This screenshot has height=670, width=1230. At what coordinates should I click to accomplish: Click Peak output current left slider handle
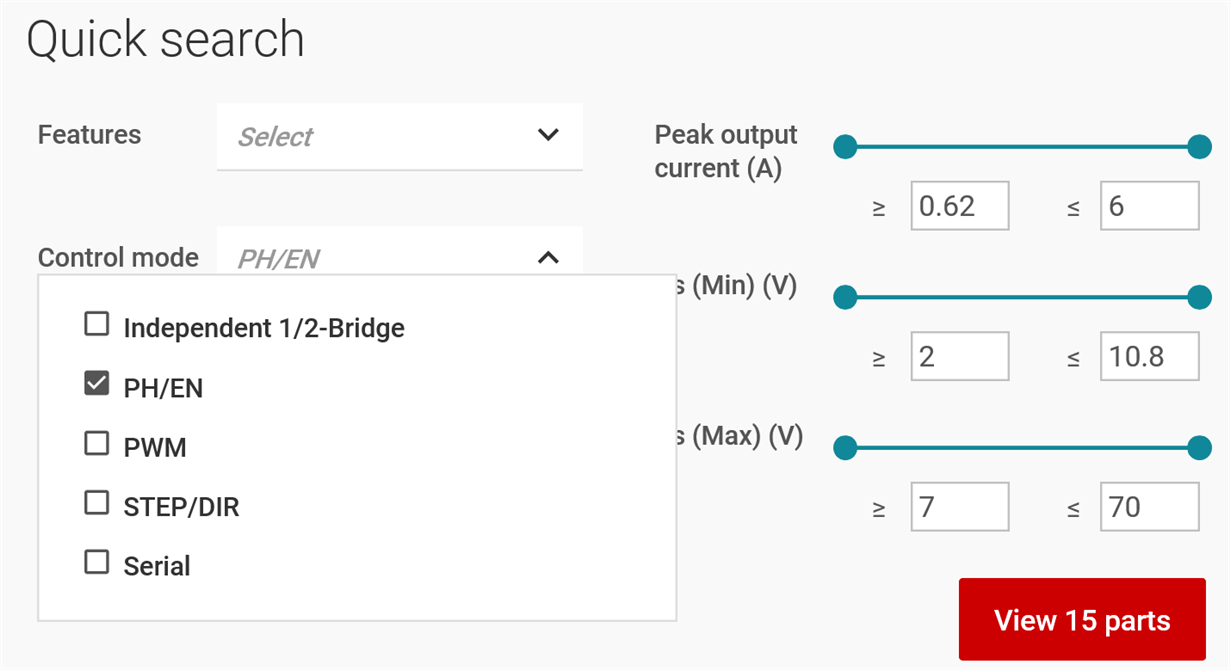click(x=846, y=148)
